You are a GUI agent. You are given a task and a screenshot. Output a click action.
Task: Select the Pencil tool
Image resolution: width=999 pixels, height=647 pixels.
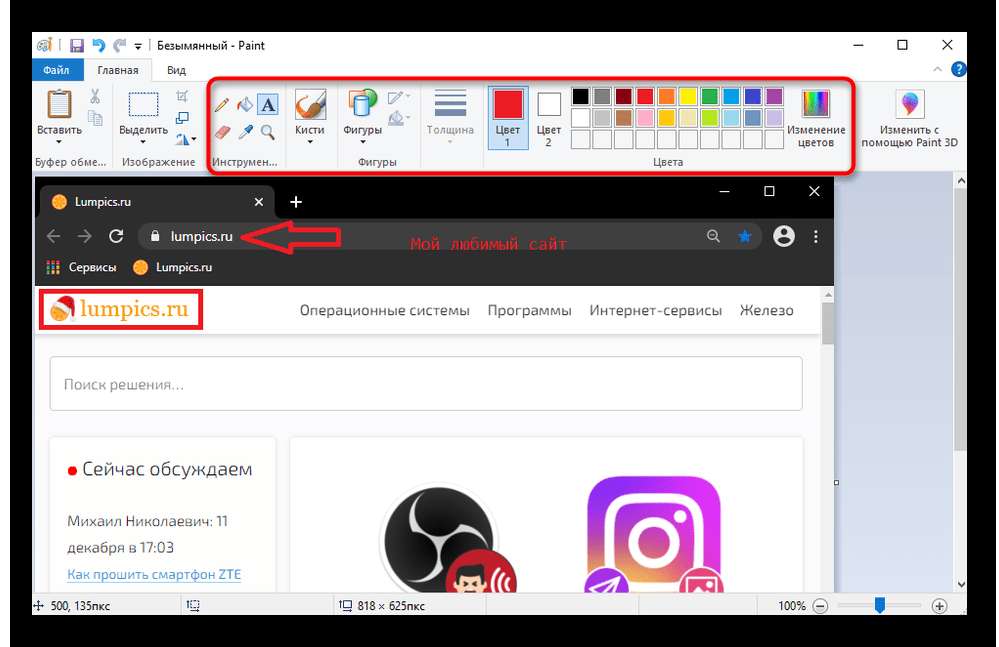221,104
